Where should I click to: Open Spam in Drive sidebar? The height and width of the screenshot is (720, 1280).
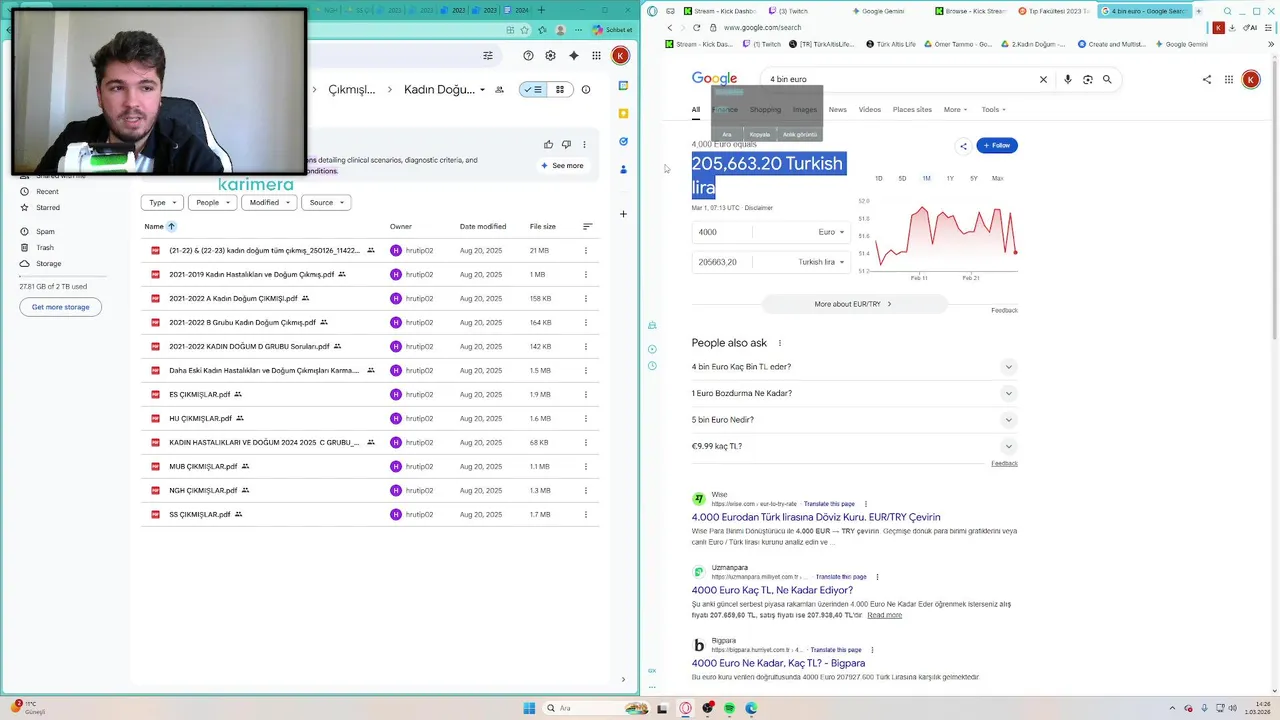point(45,232)
